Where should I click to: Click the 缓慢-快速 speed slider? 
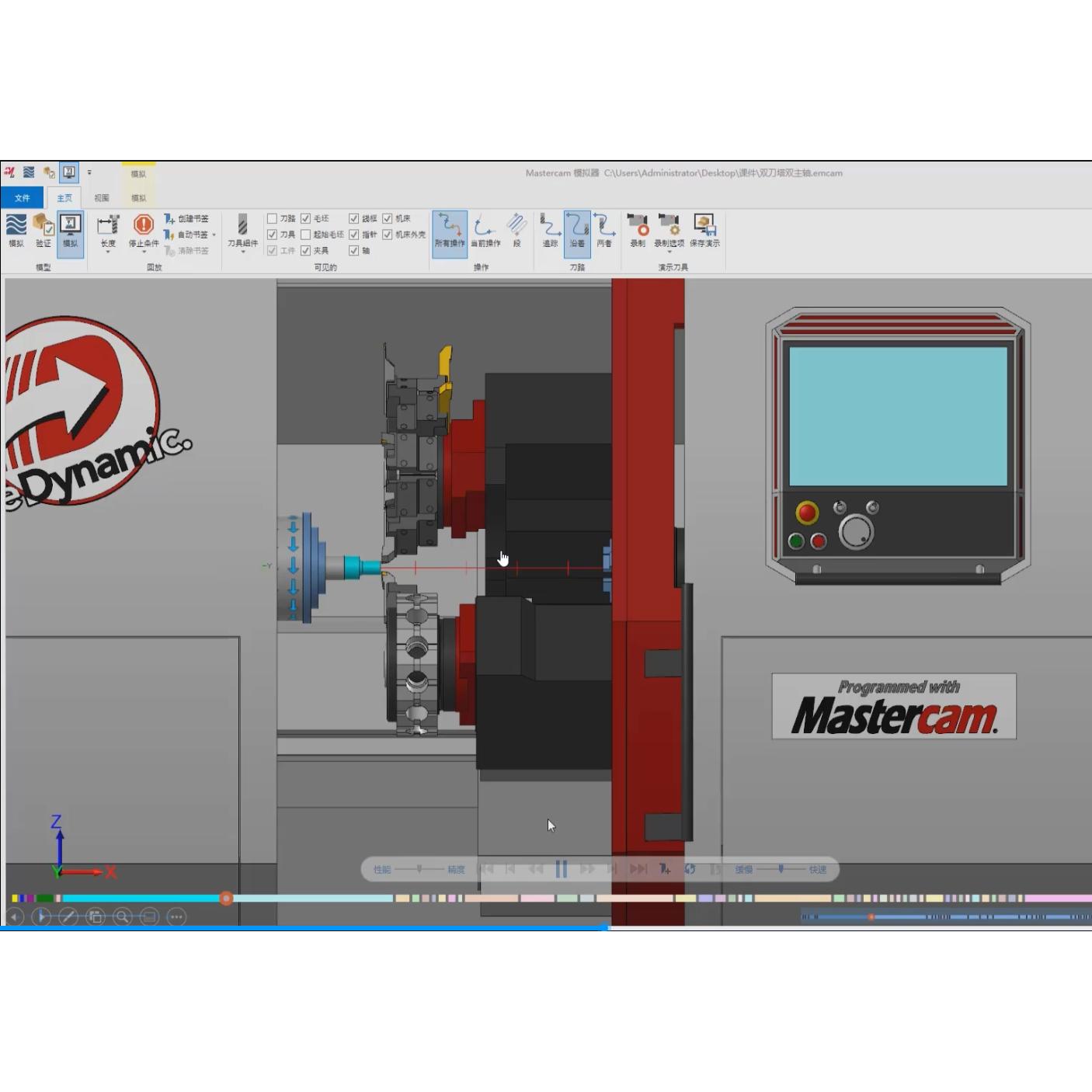(x=781, y=869)
